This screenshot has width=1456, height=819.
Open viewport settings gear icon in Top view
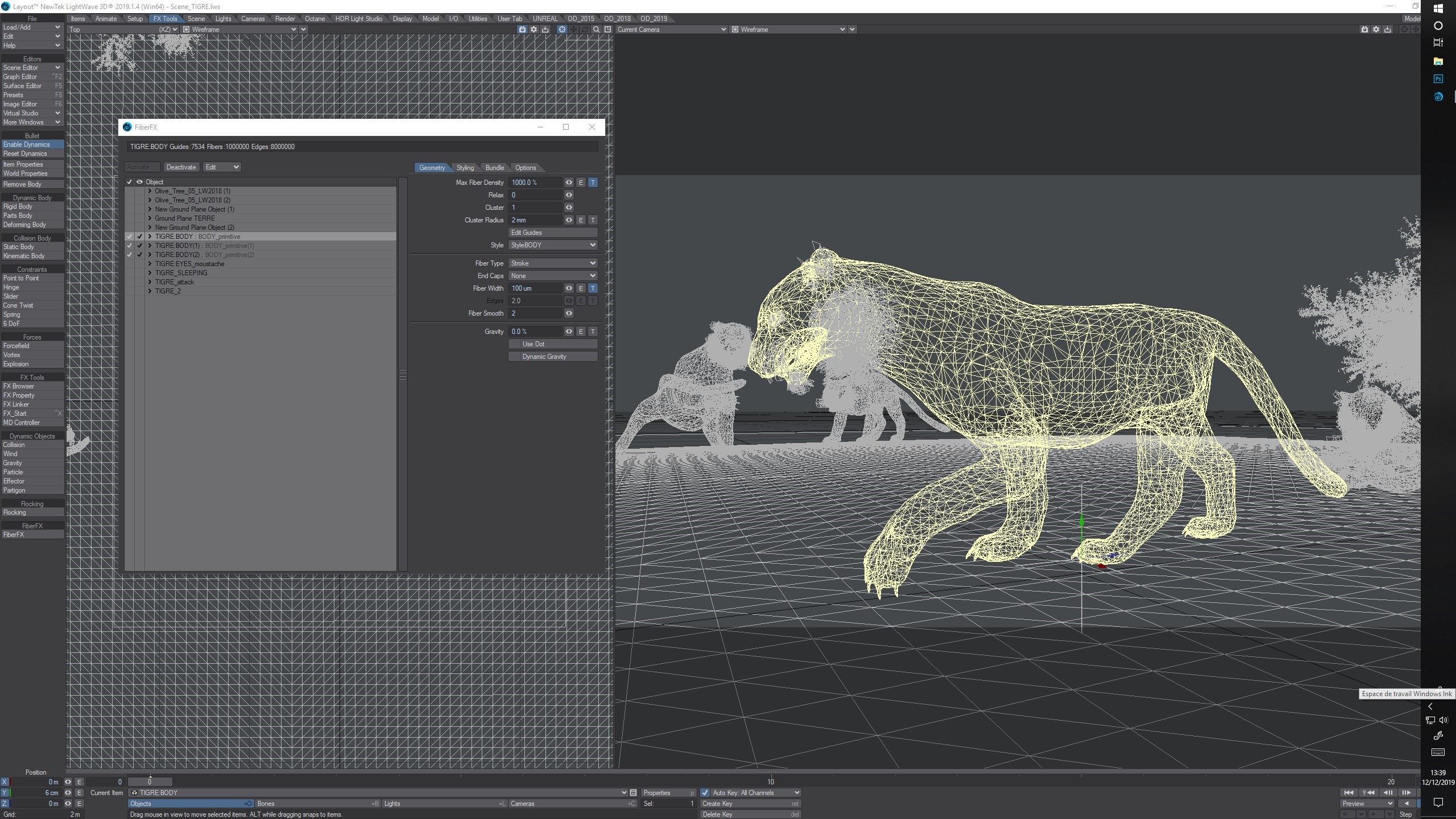533,30
